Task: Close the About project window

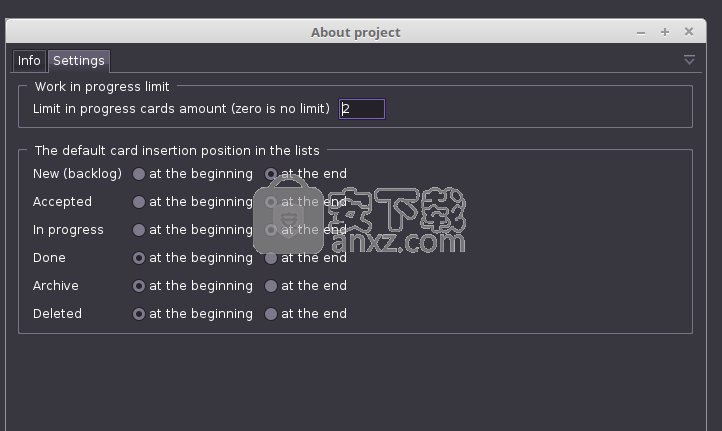Action: coord(689,31)
